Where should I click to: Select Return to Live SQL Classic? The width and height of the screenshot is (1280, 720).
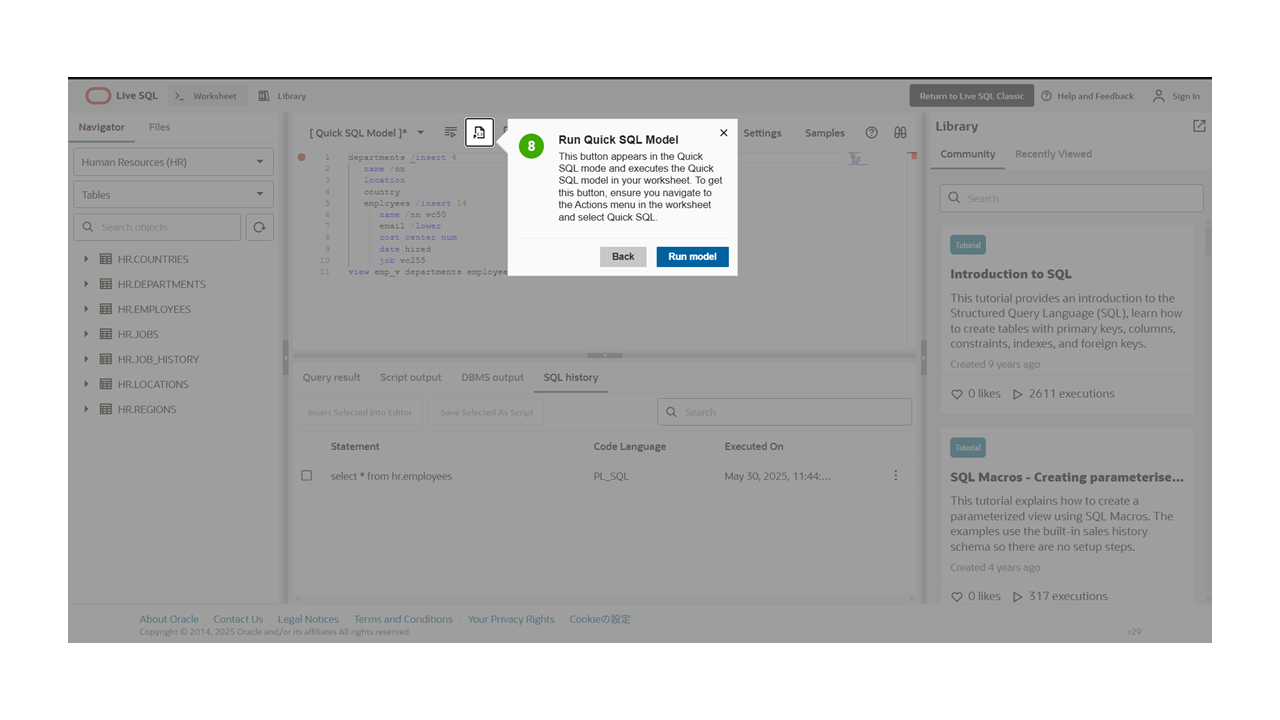coord(971,95)
